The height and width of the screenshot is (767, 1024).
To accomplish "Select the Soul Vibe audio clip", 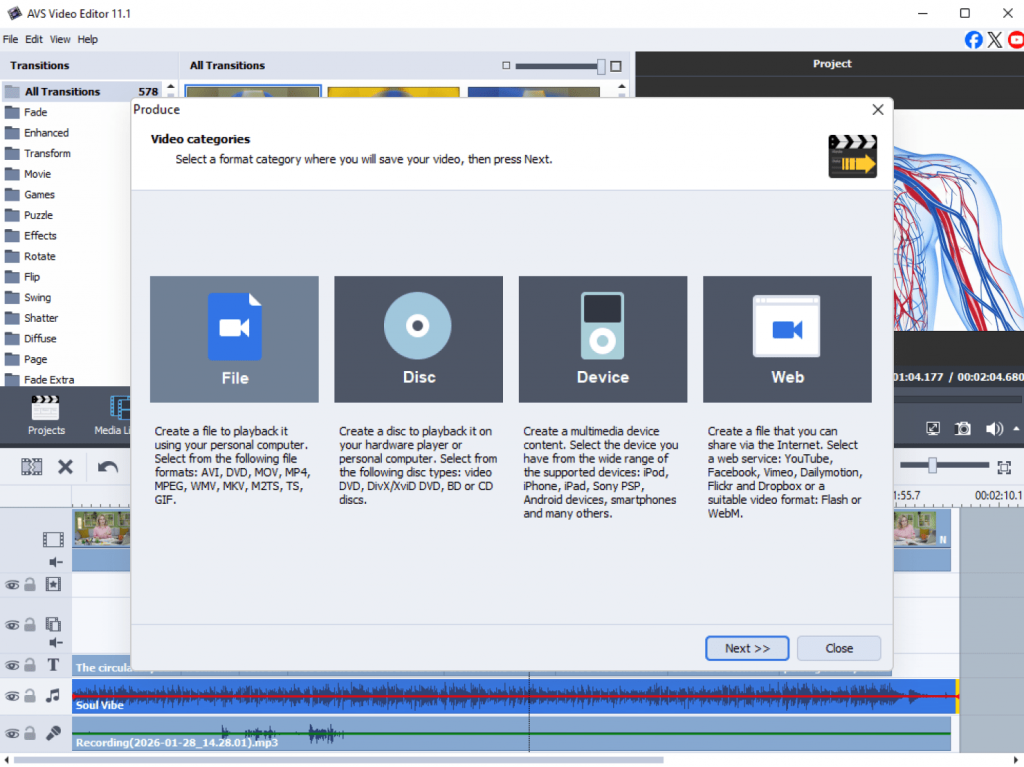I will (x=515, y=696).
